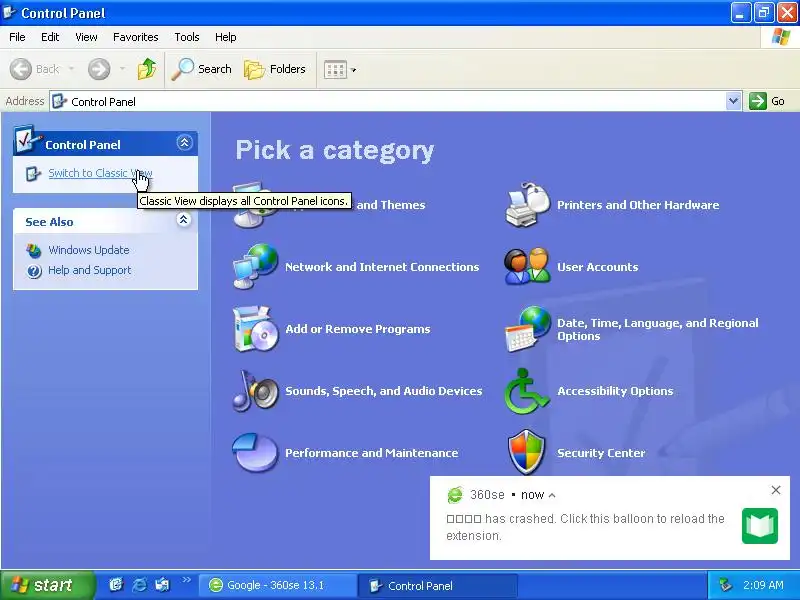Open Sounds, Speech, and Audio speaker icon

(256, 391)
